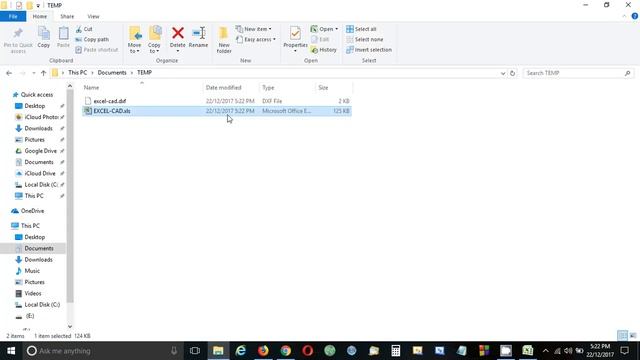Switch to the View ribbon tab
Screen dimensions: 640x360
click(x=93, y=16)
